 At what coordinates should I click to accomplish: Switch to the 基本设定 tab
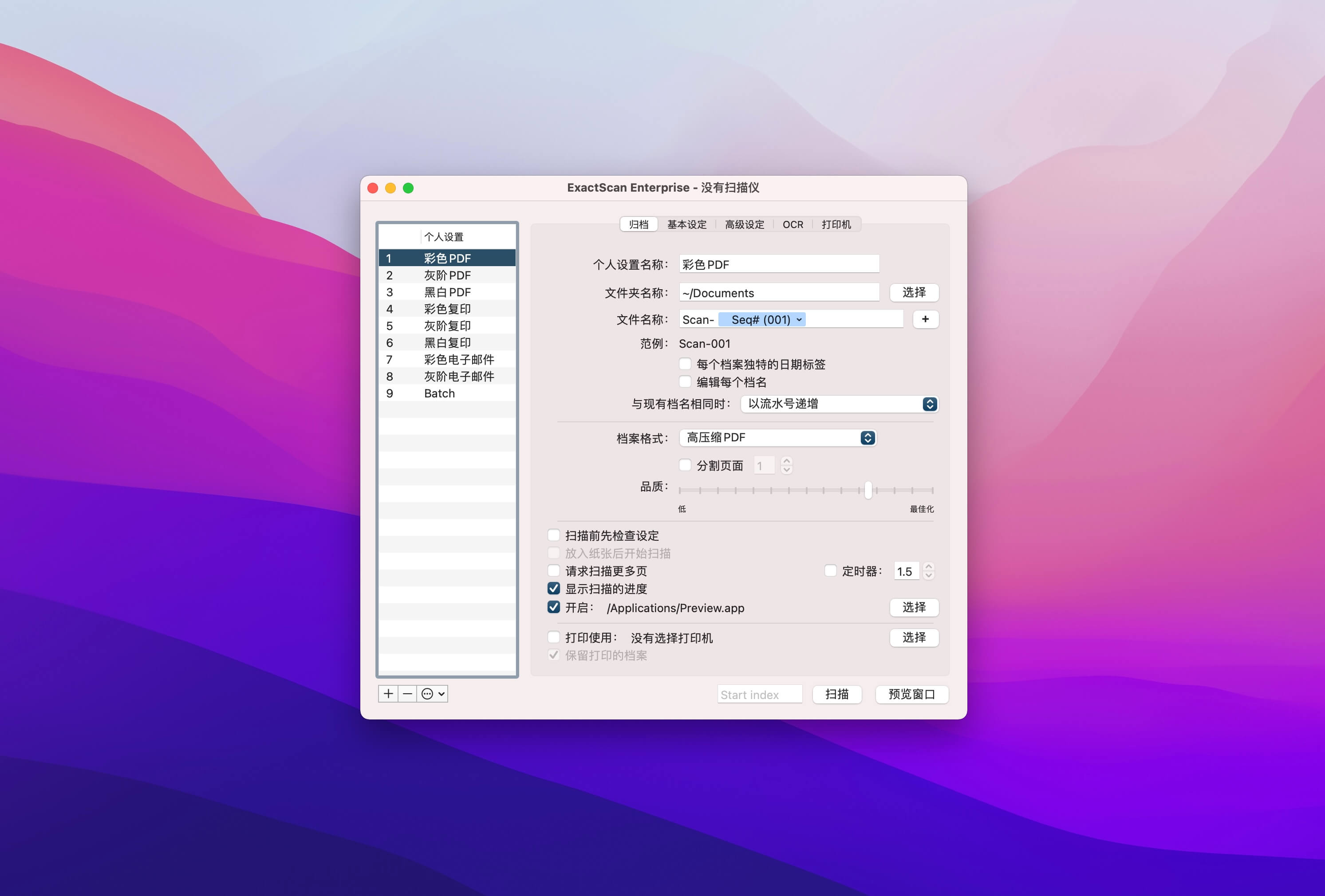(687, 224)
